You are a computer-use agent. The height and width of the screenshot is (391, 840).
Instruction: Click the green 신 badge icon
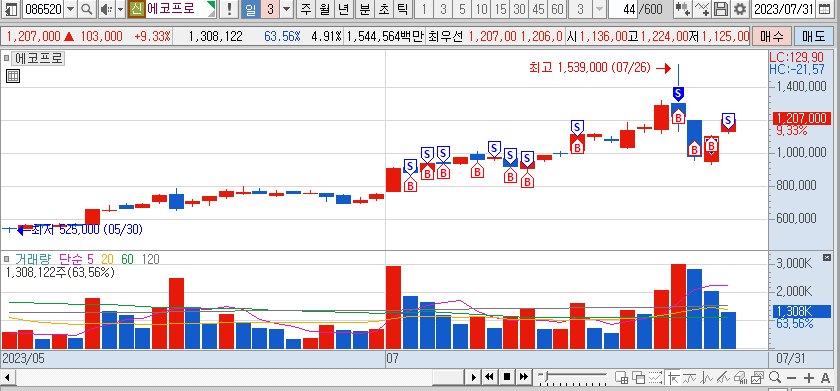click(137, 9)
